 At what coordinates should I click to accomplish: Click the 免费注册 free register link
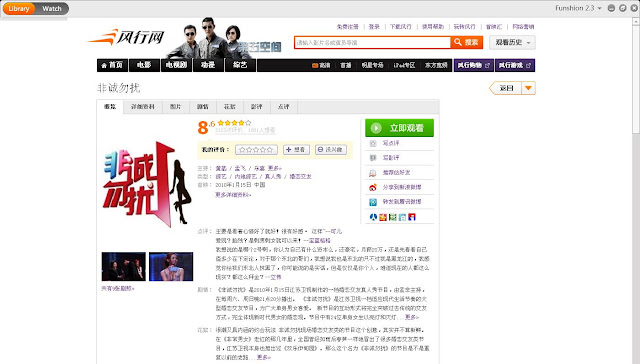pyautogui.click(x=347, y=27)
